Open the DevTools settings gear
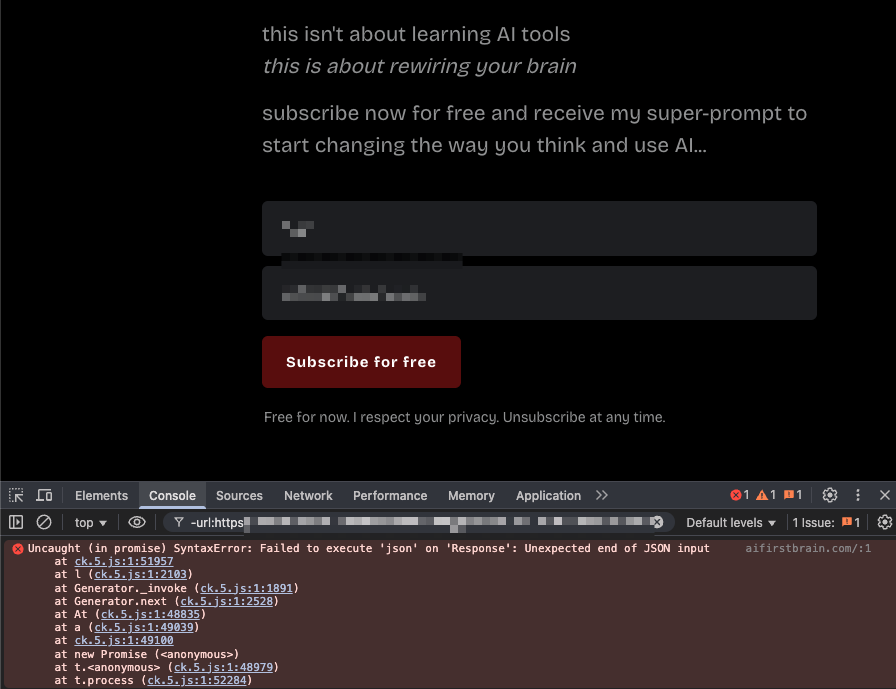Viewport: 896px width, 689px height. [x=830, y=495]
